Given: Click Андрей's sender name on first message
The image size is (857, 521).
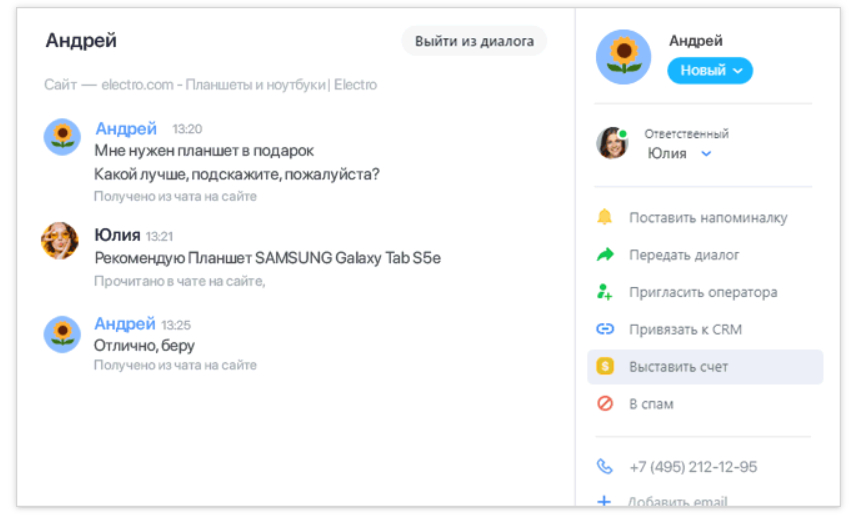Looking at the screenshot, I should pos(126,129).
